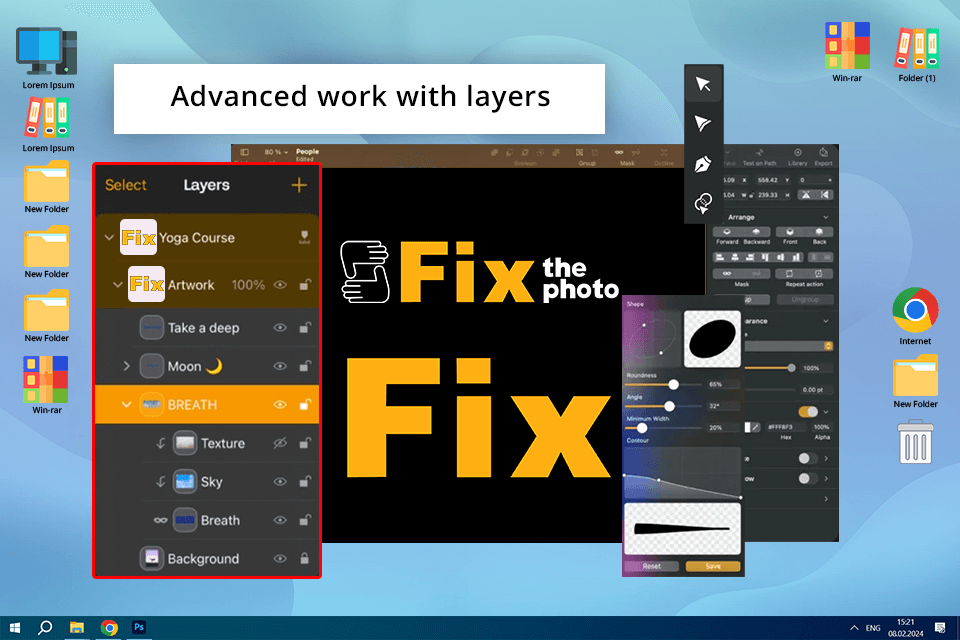960x640 pixels.
Task: Open the blend mode dropdown stepper
Action: [x=828, y=346]
